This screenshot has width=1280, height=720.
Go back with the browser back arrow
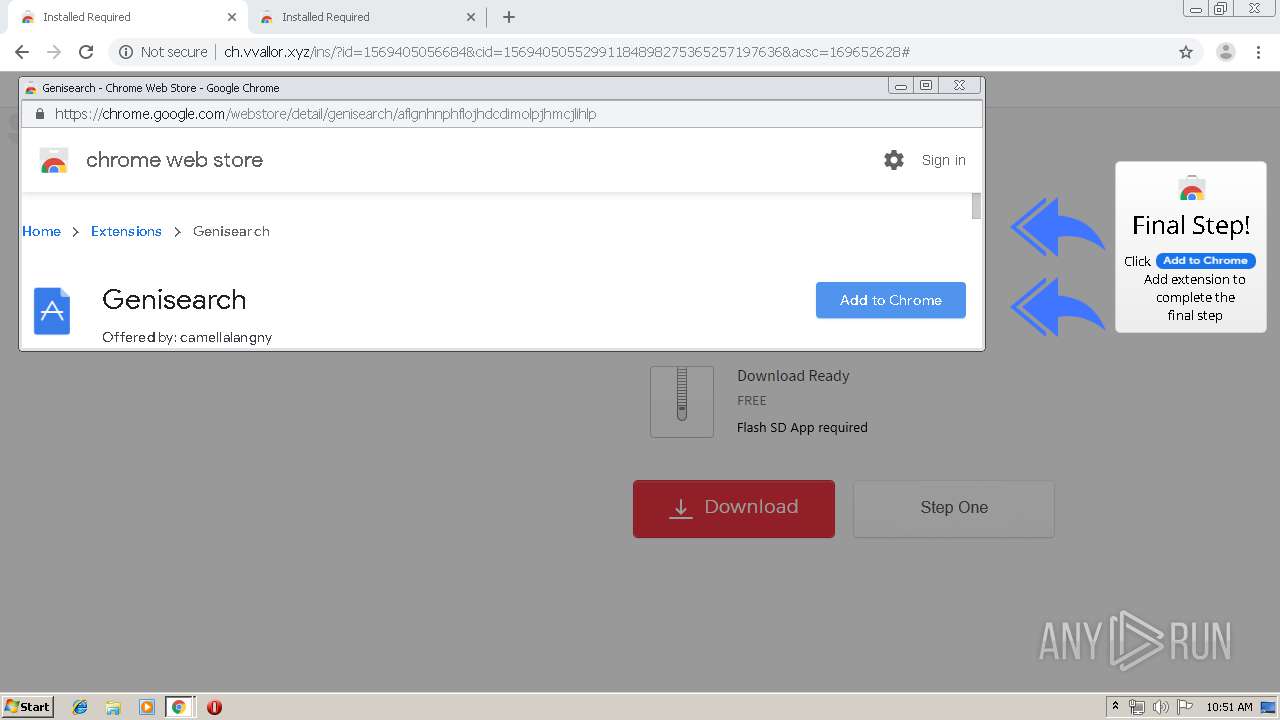[x=22, y=52]
